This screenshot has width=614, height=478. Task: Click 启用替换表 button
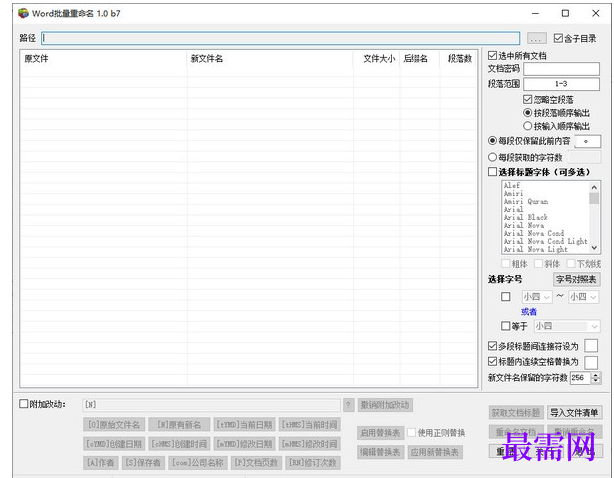(x=380, y=433)
